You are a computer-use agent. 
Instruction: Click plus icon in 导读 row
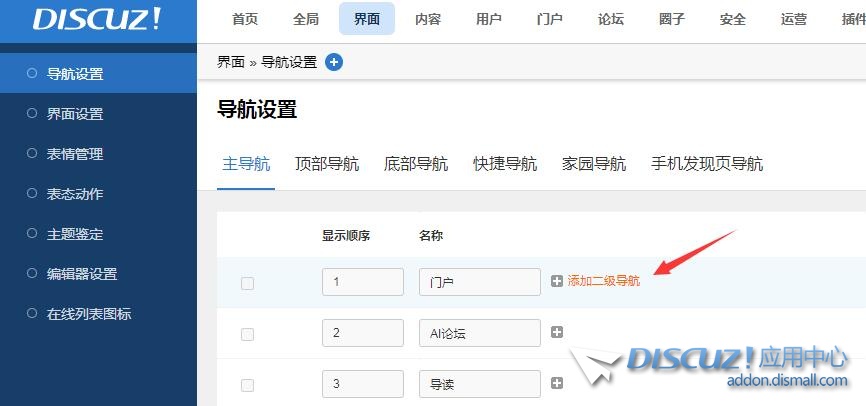pos(557,384)
